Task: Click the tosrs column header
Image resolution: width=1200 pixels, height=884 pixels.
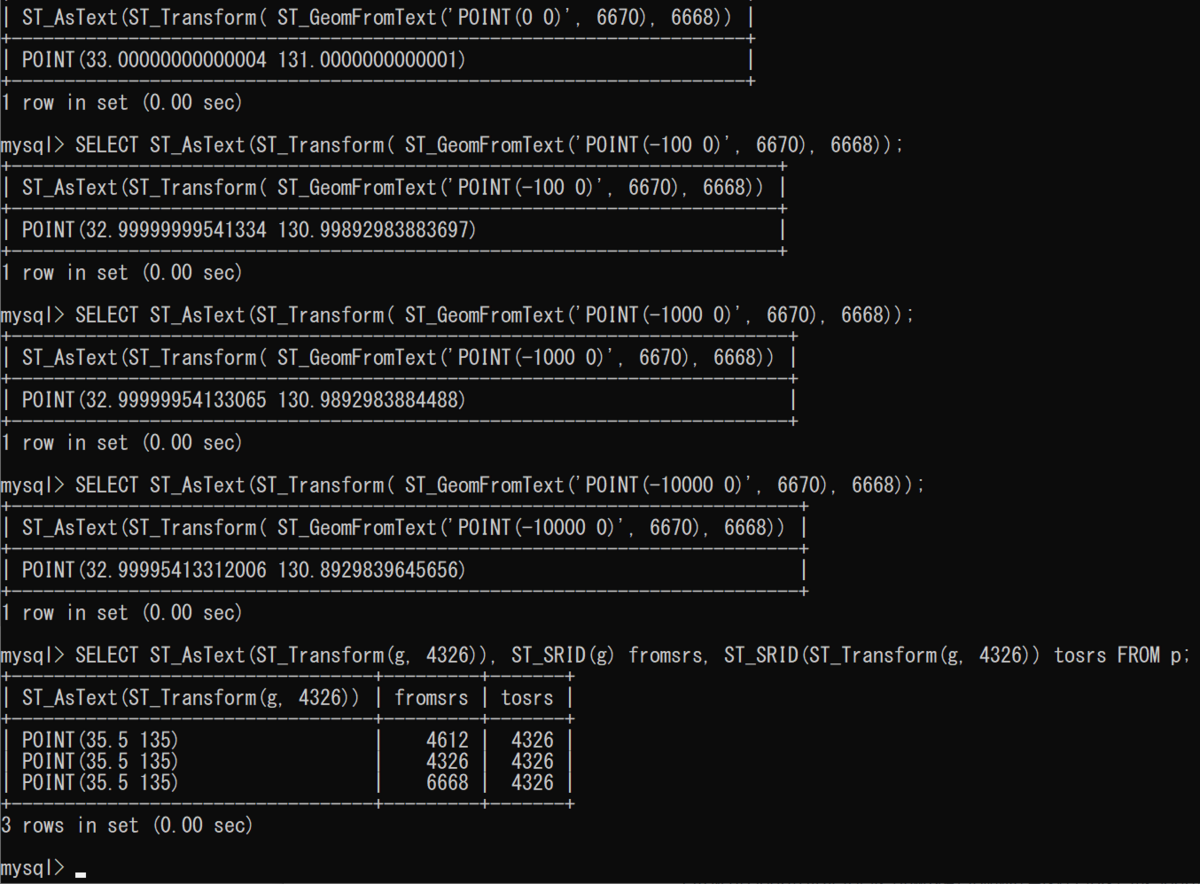Action: point(527,697)
